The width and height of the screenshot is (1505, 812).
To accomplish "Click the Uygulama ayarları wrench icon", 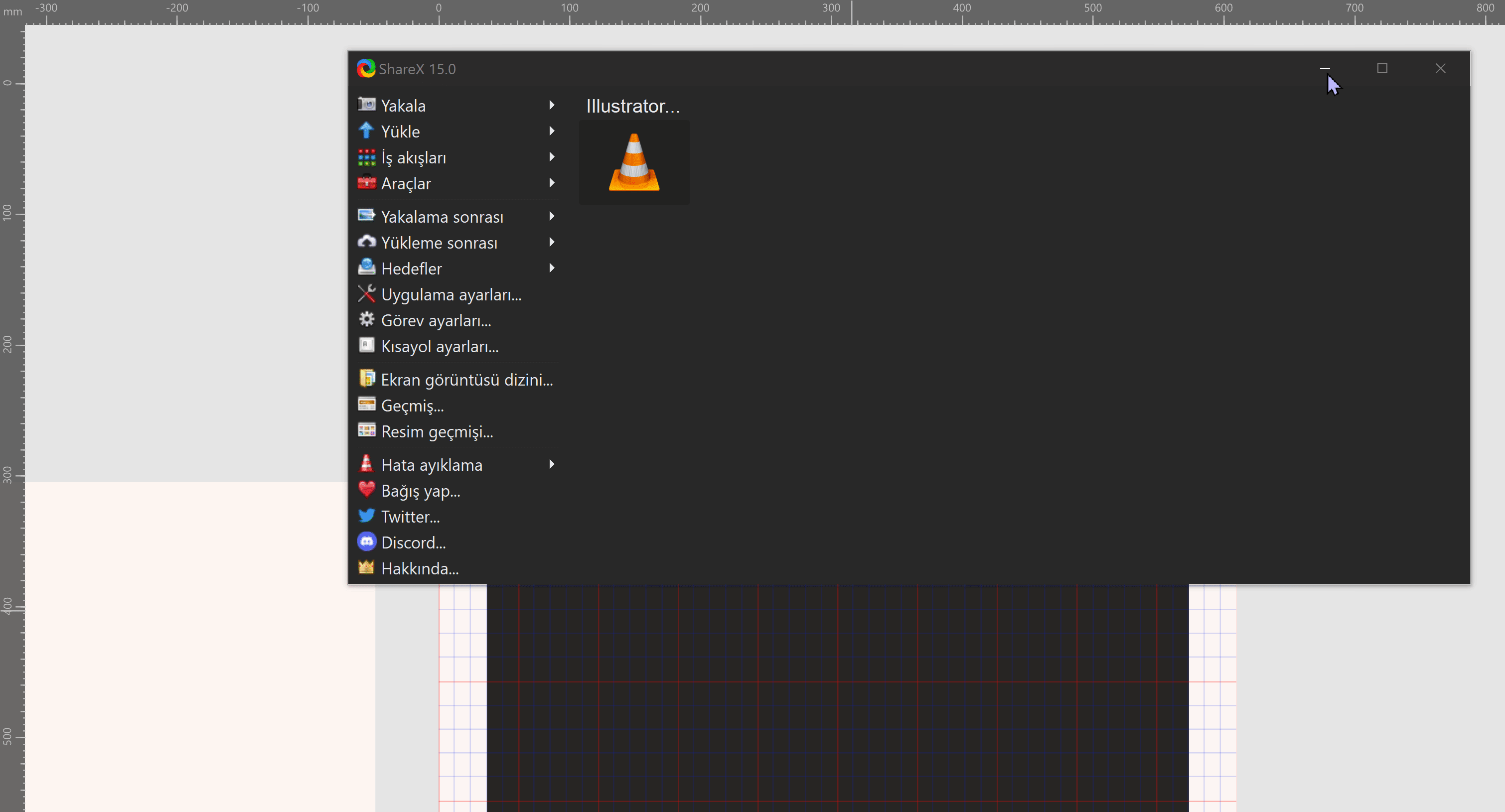I will click(x=366, y=293).
